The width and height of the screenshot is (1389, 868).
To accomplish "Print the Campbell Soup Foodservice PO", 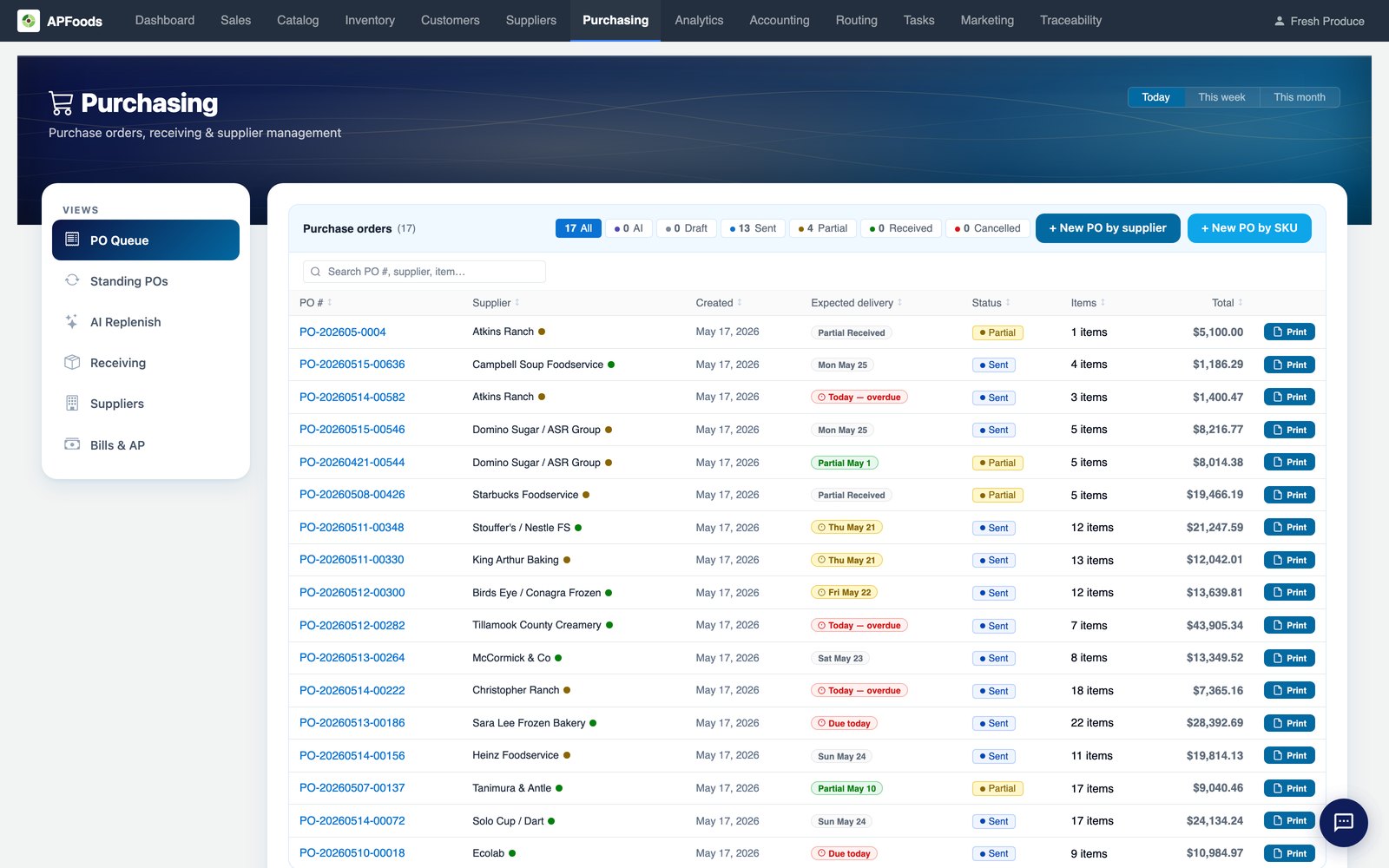I will click(x=1289, y=365).
